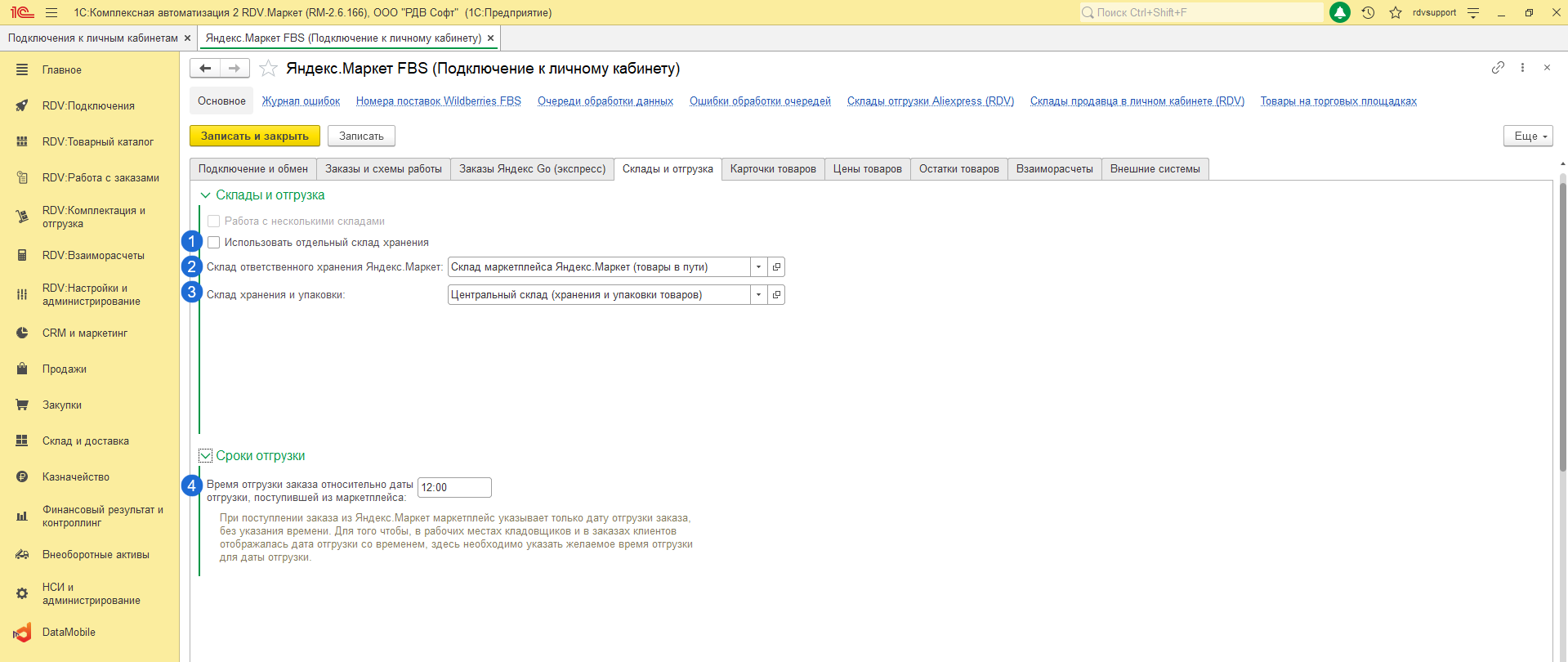Go back with the left arrow button

(x=205, y=69)
